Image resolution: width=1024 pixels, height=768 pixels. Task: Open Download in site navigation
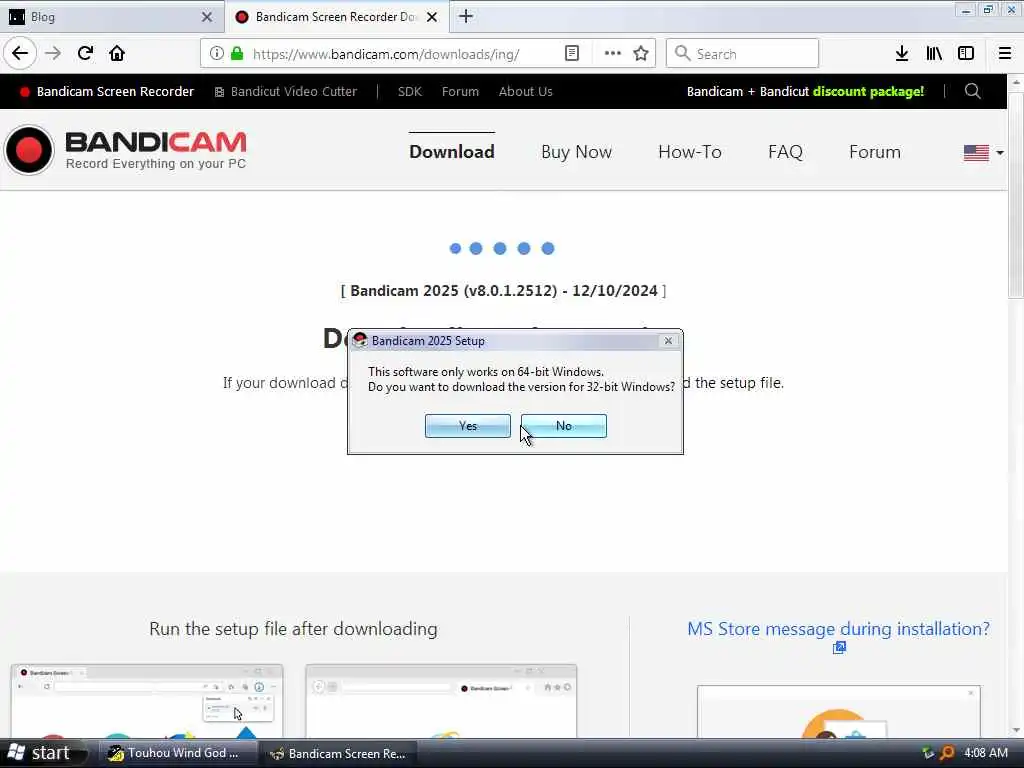(452, 152)
